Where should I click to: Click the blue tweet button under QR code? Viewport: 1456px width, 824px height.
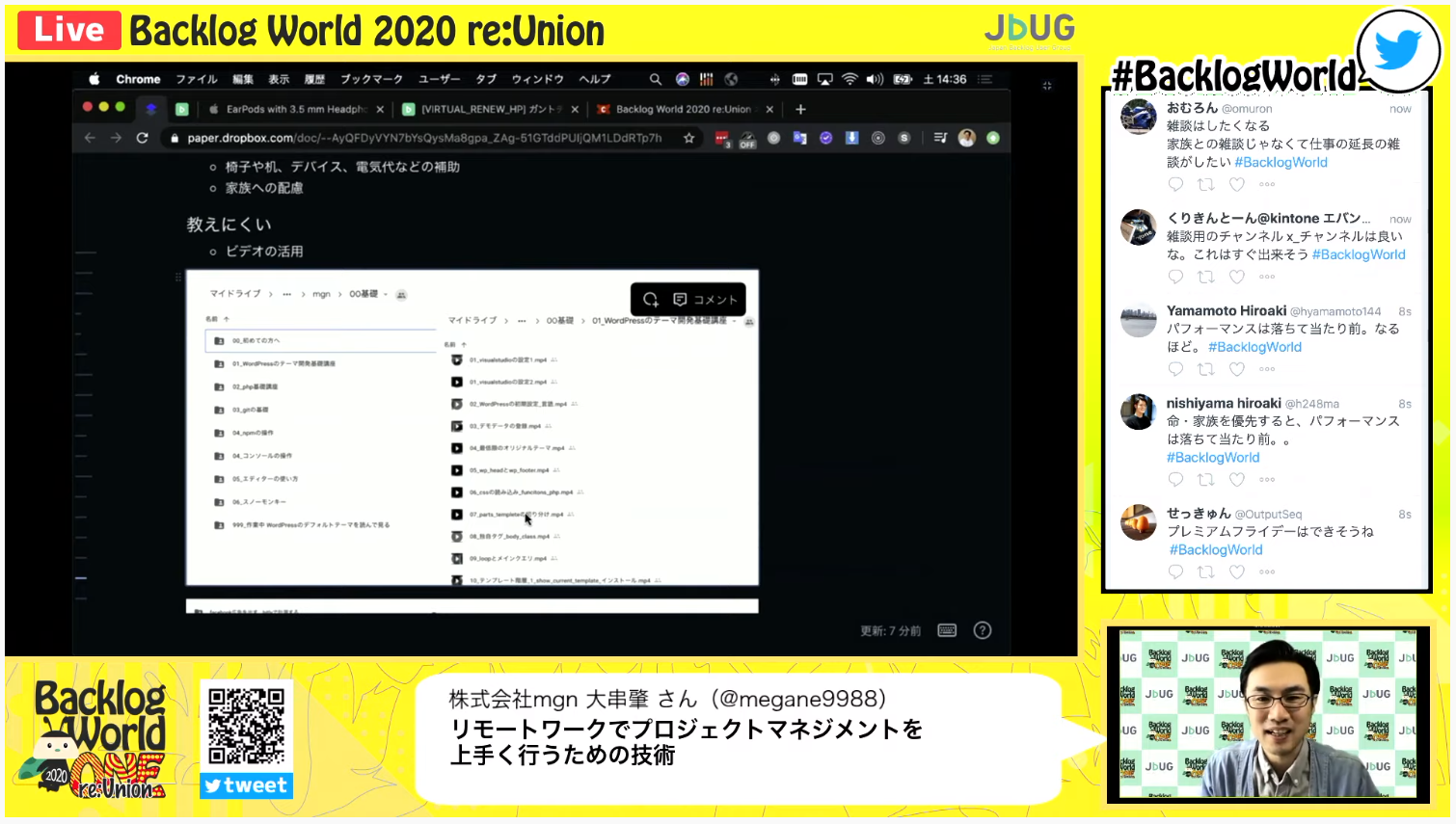coord(246,785)
